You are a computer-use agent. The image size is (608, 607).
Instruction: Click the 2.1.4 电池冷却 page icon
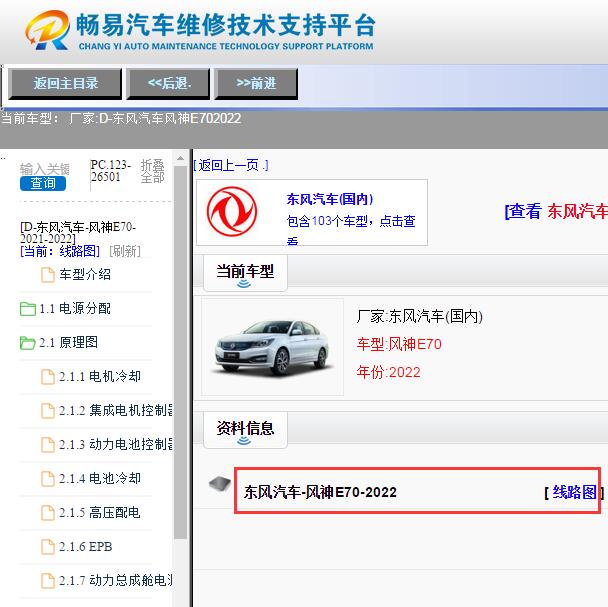pos(48,479)
